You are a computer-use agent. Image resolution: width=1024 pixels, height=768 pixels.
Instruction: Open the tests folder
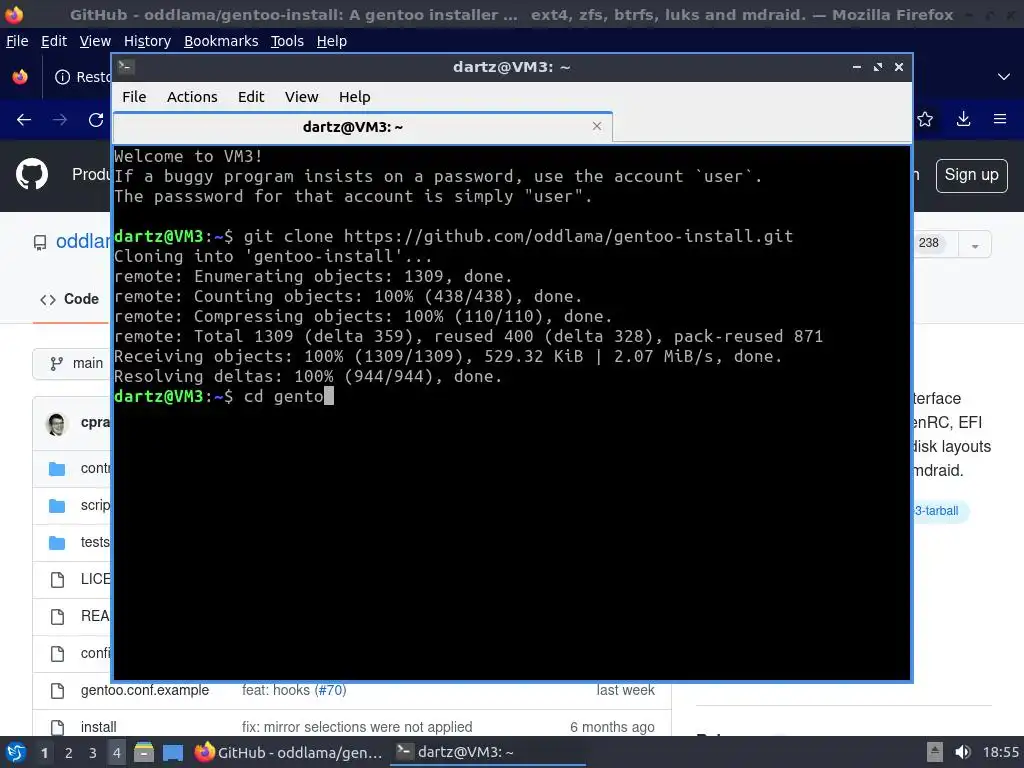tap(95, 542)
